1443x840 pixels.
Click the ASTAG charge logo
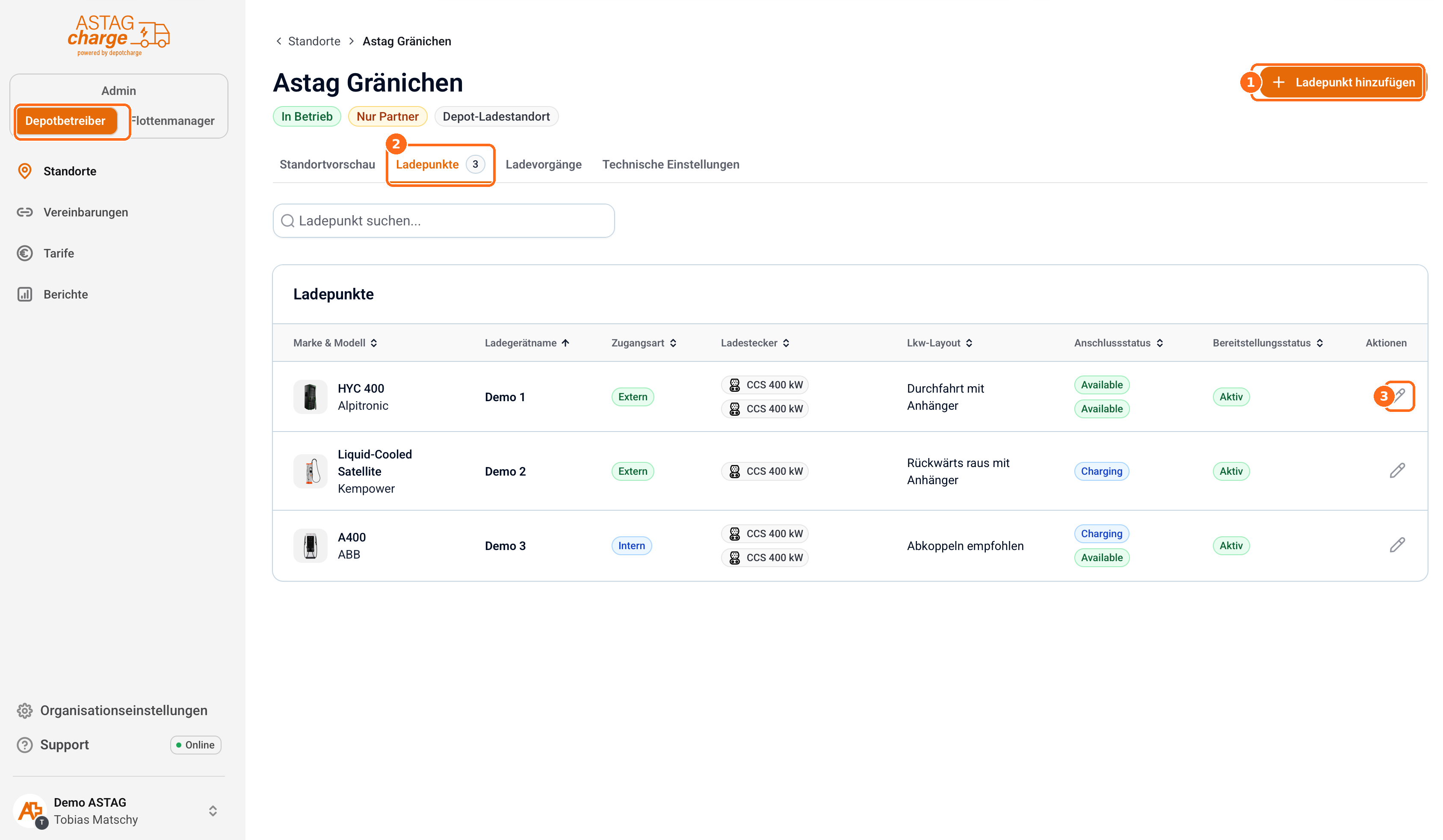(118, 35)
